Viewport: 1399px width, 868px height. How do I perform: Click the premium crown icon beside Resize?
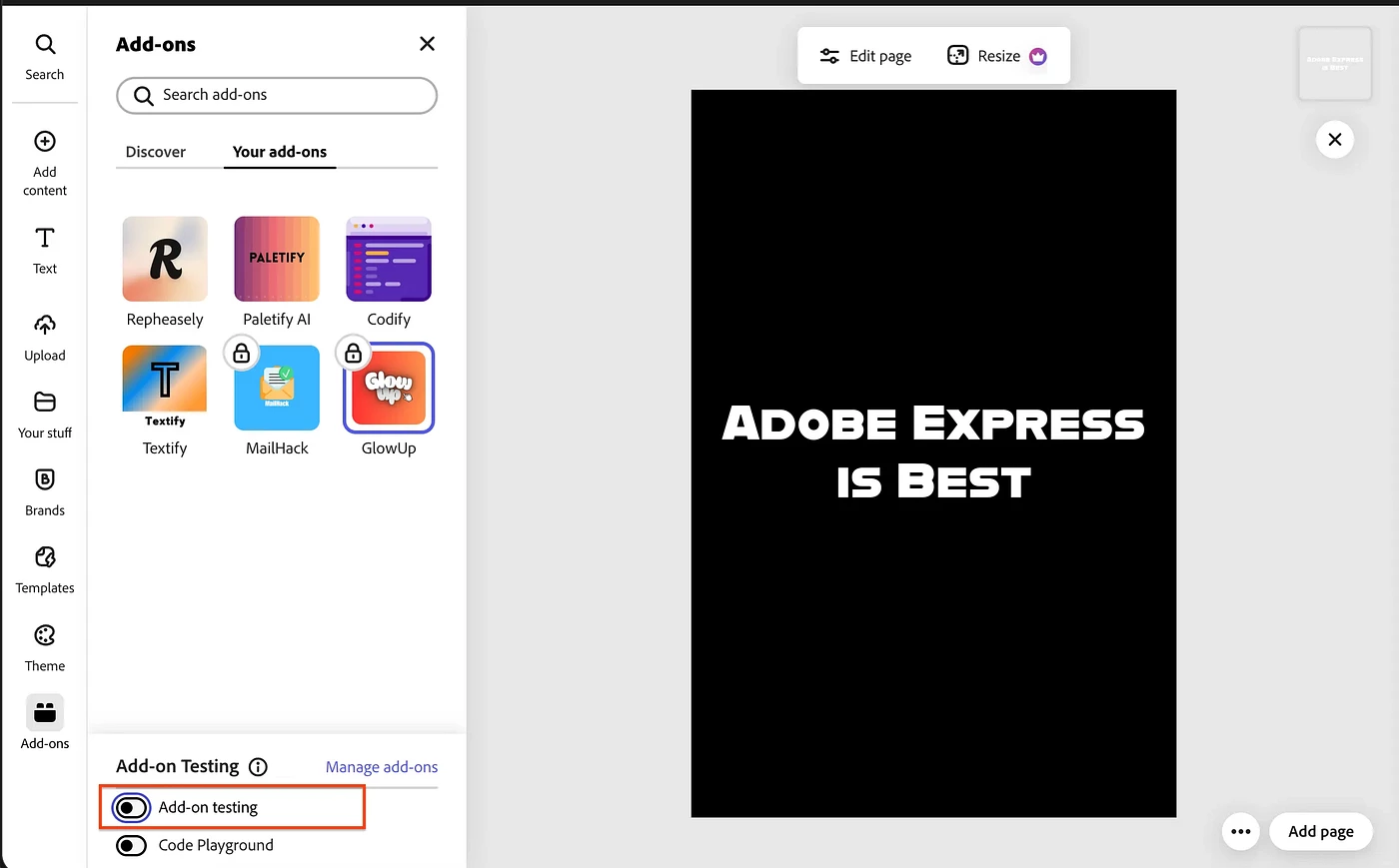(x=1038, y=56)
